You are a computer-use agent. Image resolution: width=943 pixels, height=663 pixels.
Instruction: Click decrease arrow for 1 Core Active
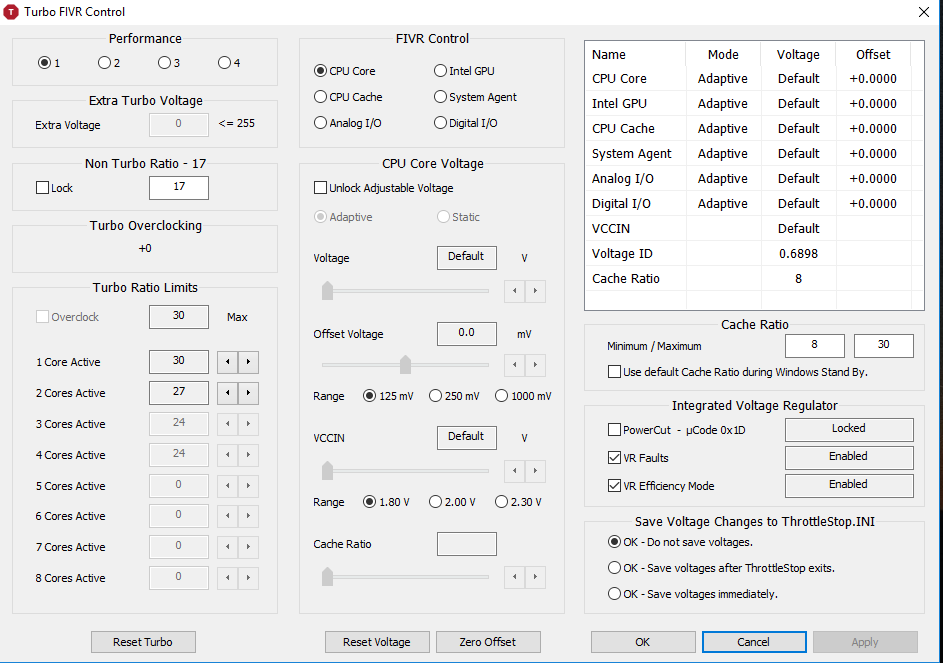coord(227,362)
